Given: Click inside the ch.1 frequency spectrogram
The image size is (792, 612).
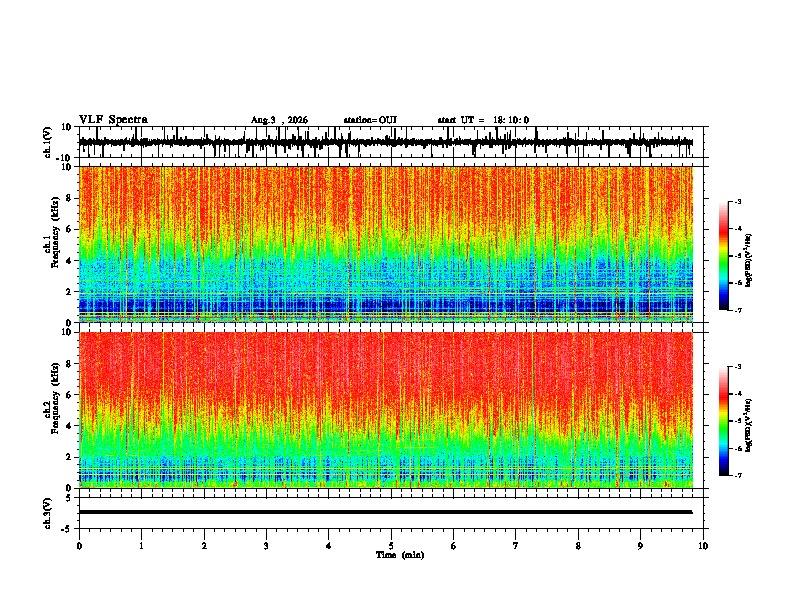Looking at the screenshot, I should (386, 244).
